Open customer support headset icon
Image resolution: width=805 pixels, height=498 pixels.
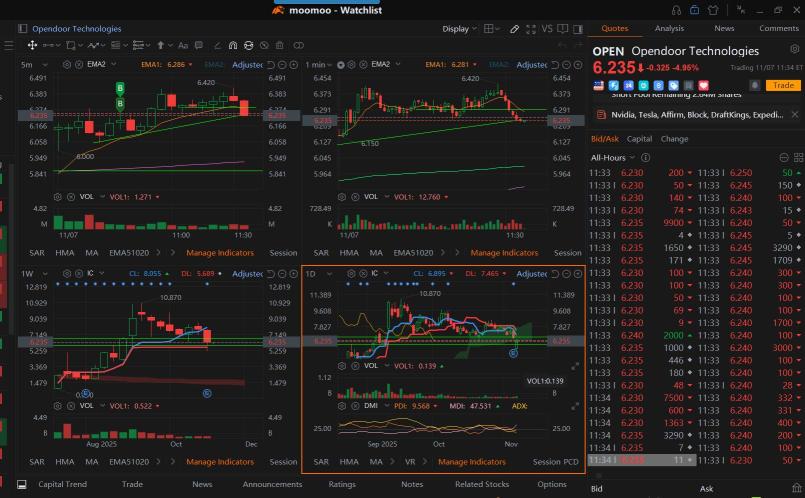[676, 10]
